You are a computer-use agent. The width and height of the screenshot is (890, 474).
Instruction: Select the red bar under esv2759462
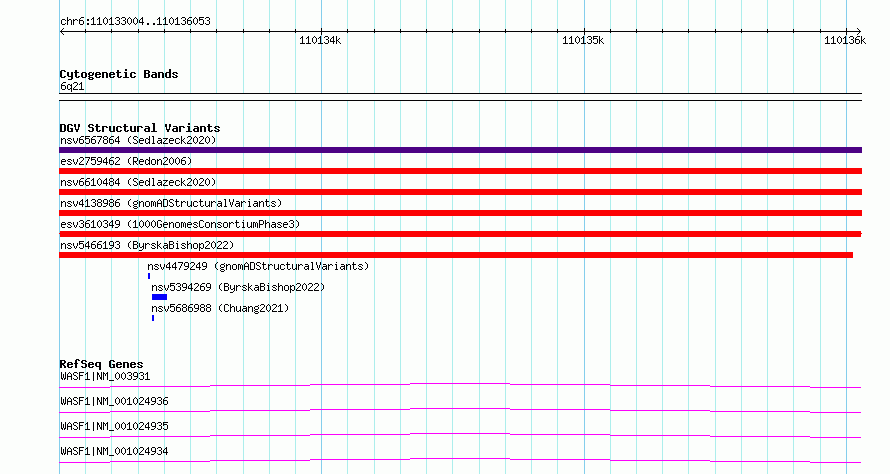click(460, 171)
